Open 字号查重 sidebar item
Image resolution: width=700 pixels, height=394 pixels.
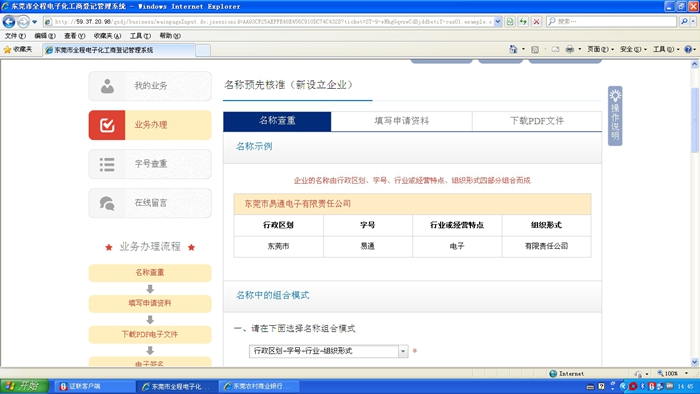click(x=150, y=164)
